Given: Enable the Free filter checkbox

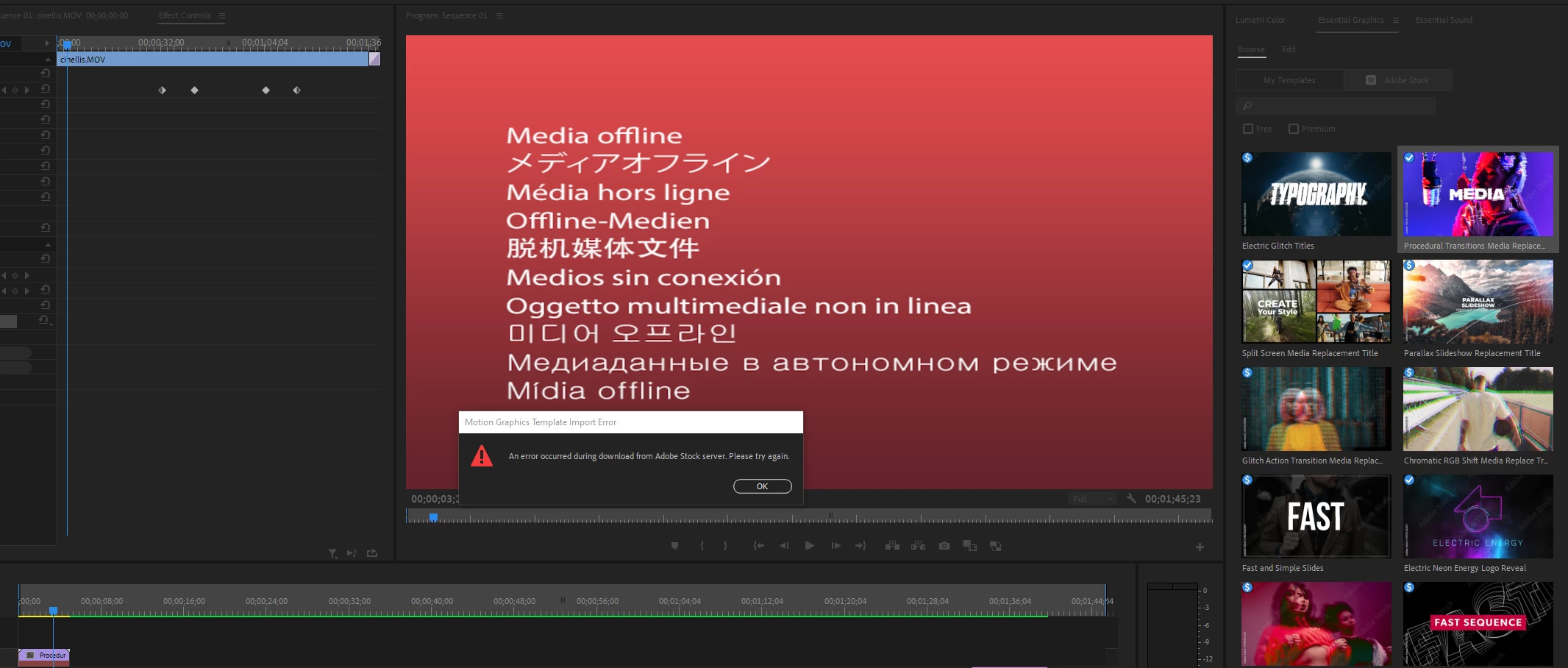Looking at the screenshot, I should (1248, 129).
